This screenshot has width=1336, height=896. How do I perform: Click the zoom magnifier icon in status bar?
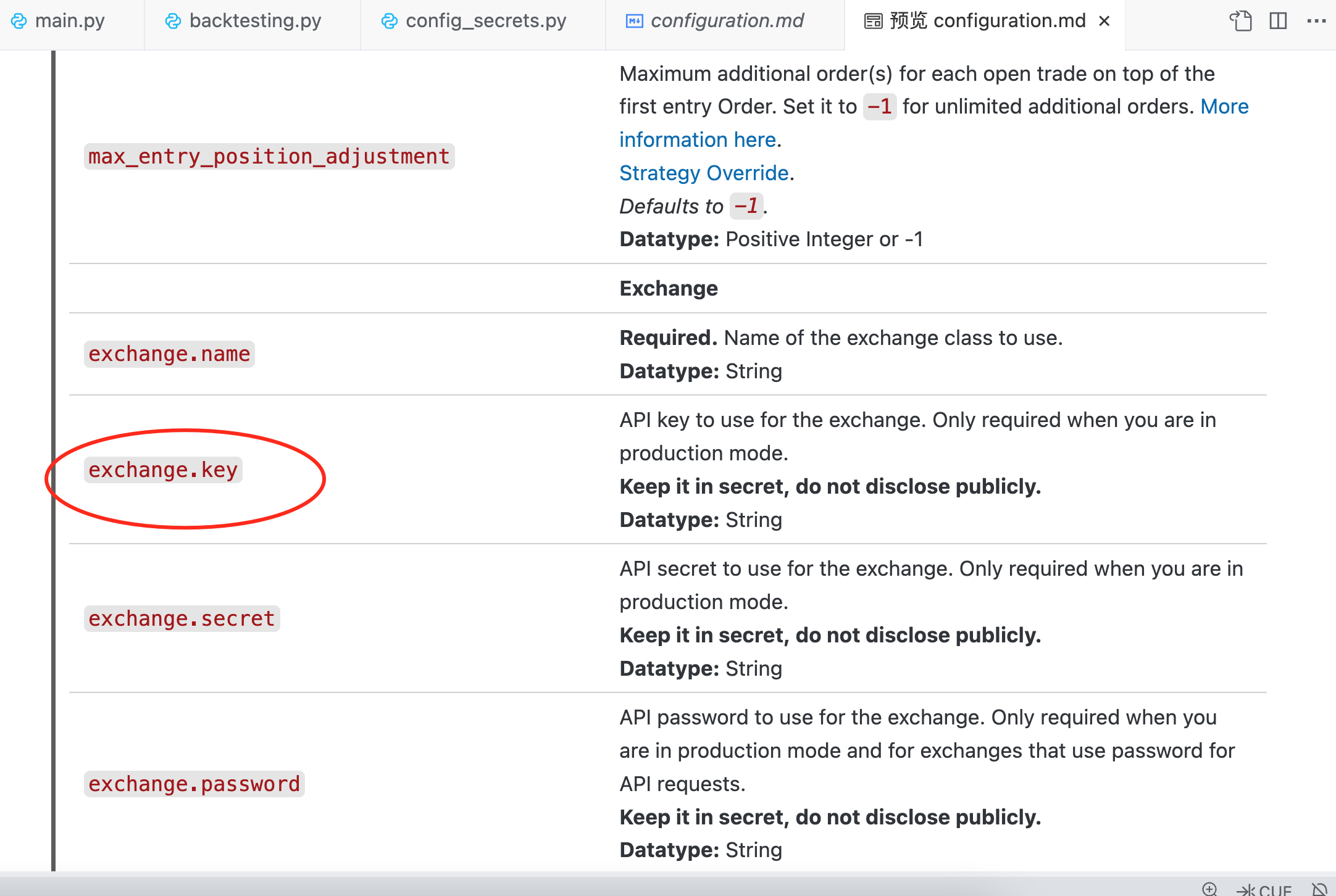[1209, 889]
